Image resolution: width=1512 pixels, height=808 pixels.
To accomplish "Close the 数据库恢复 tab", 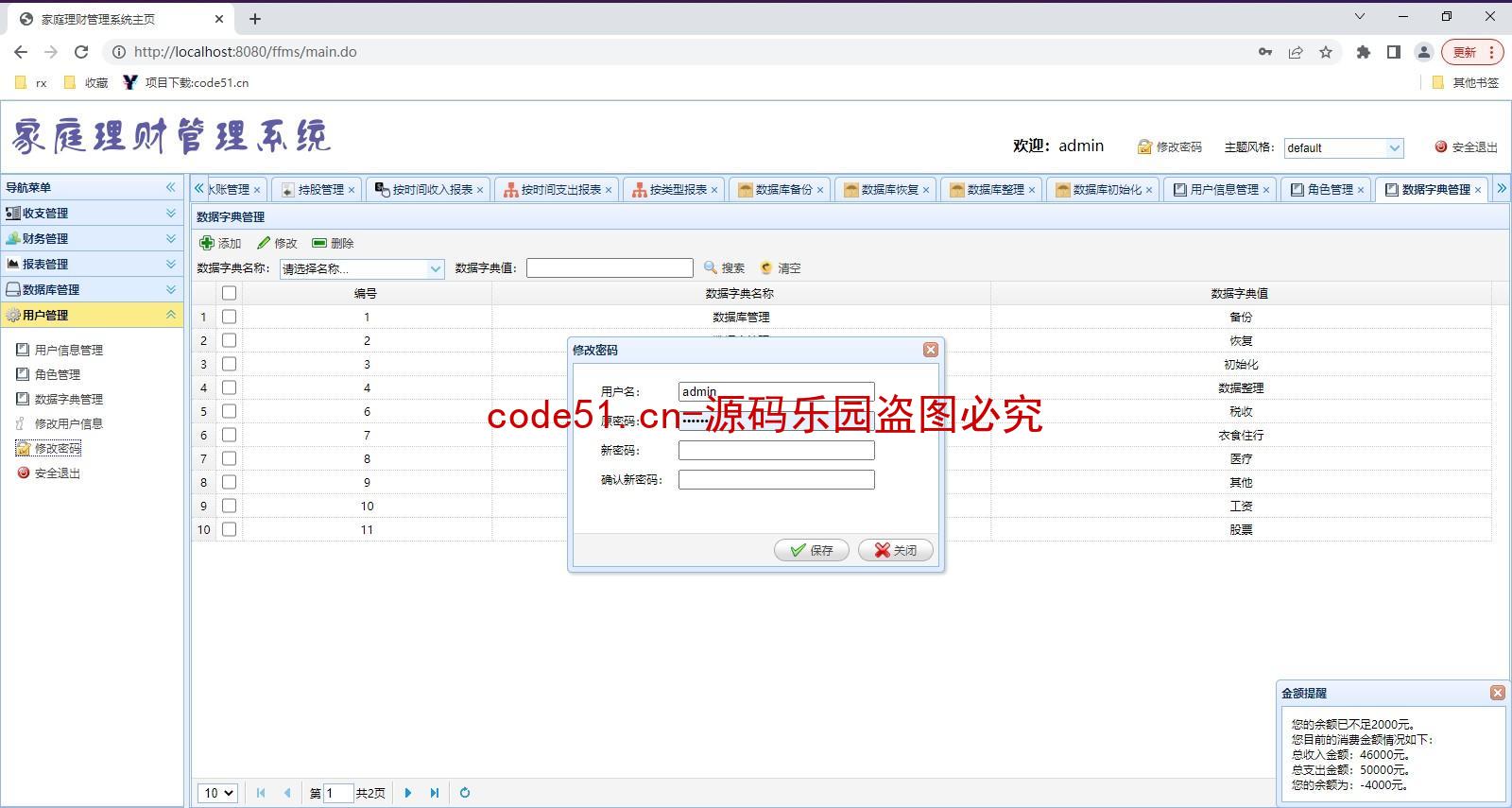I will point(926,190).
